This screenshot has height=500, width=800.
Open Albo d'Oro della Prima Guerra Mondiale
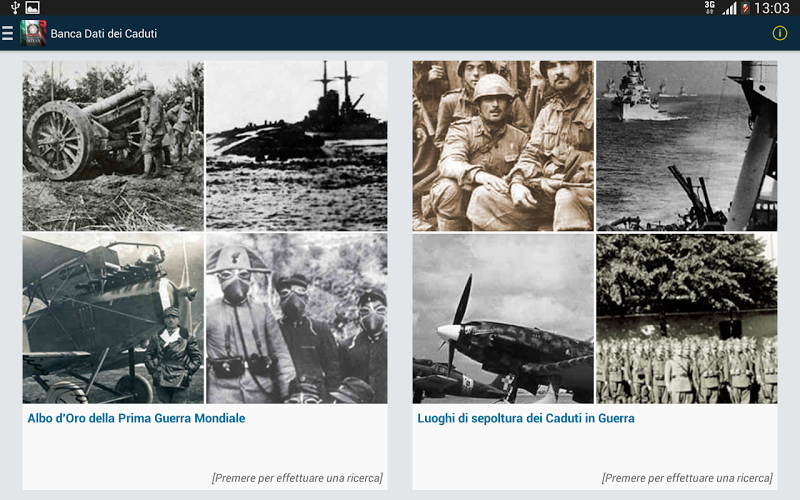tap(136, 418)
